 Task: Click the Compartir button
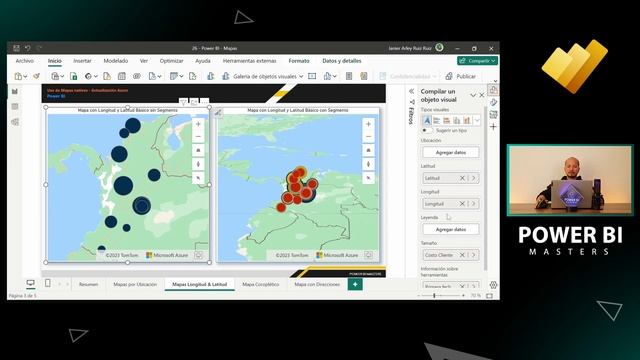[x=477, y=60]
